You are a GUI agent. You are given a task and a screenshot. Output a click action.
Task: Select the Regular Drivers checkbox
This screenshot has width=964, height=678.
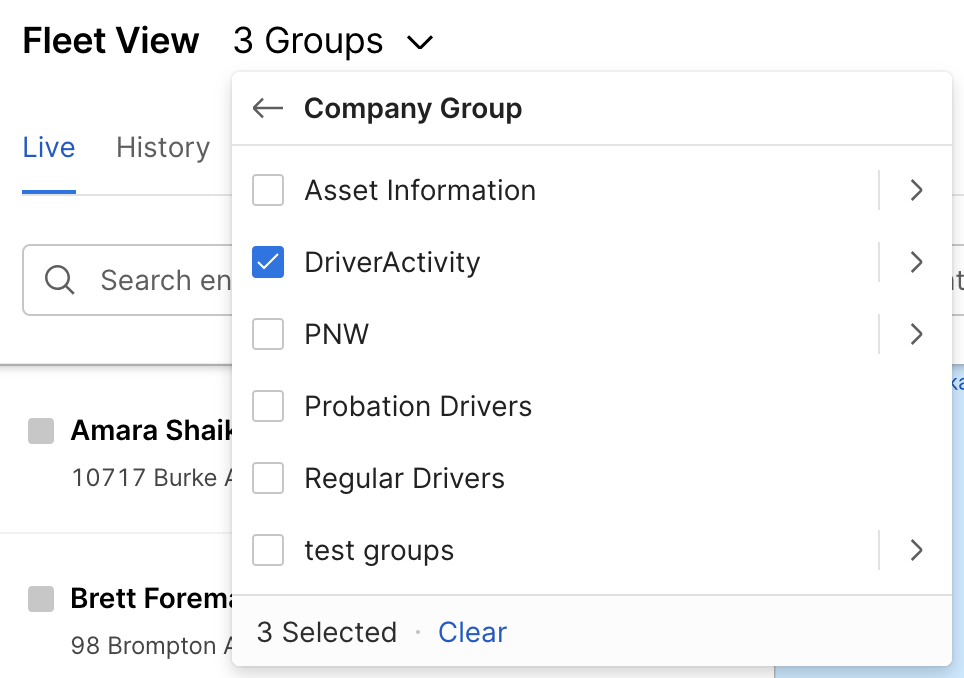pos(268,478)
